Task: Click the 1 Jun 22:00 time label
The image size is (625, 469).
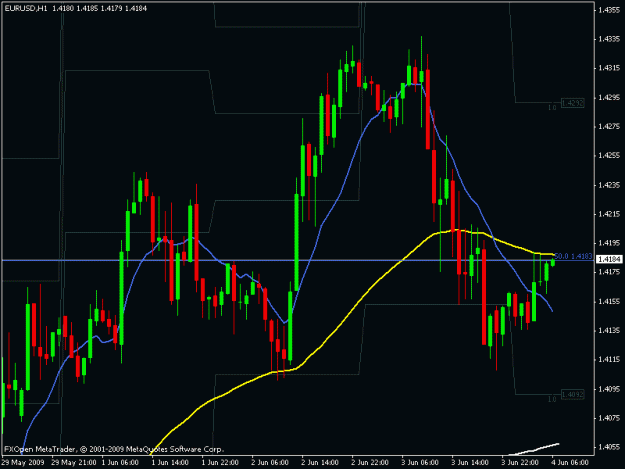Action: tap(220, 463)
